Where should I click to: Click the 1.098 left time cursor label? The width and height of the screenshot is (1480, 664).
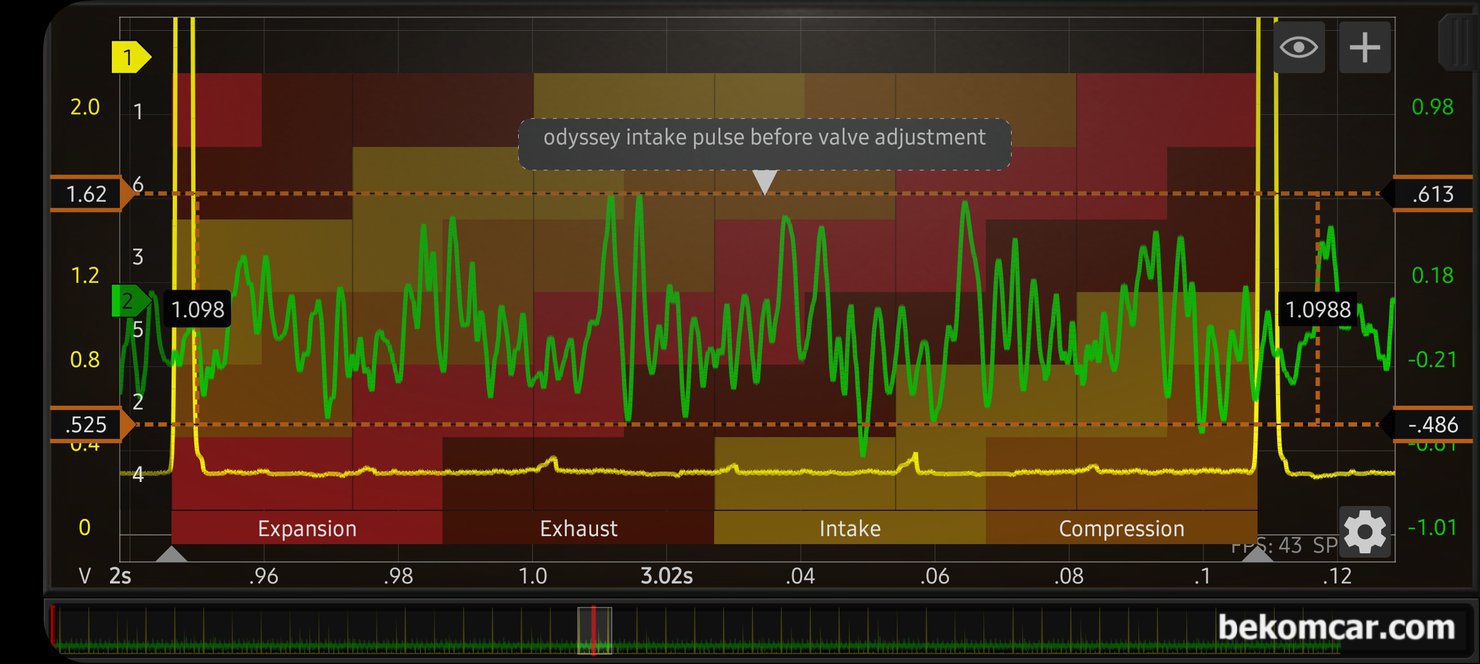[x=197, y=309]
